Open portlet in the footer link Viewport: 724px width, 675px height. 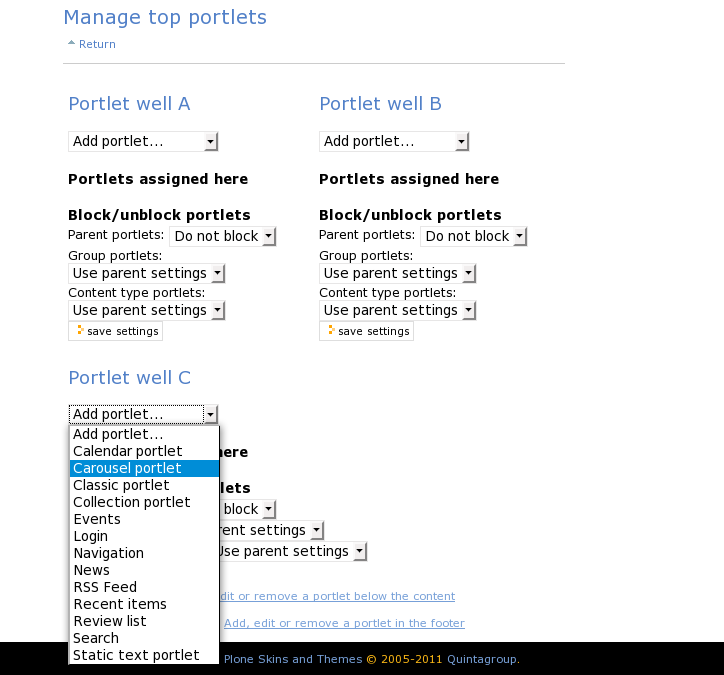coord(344,623)
